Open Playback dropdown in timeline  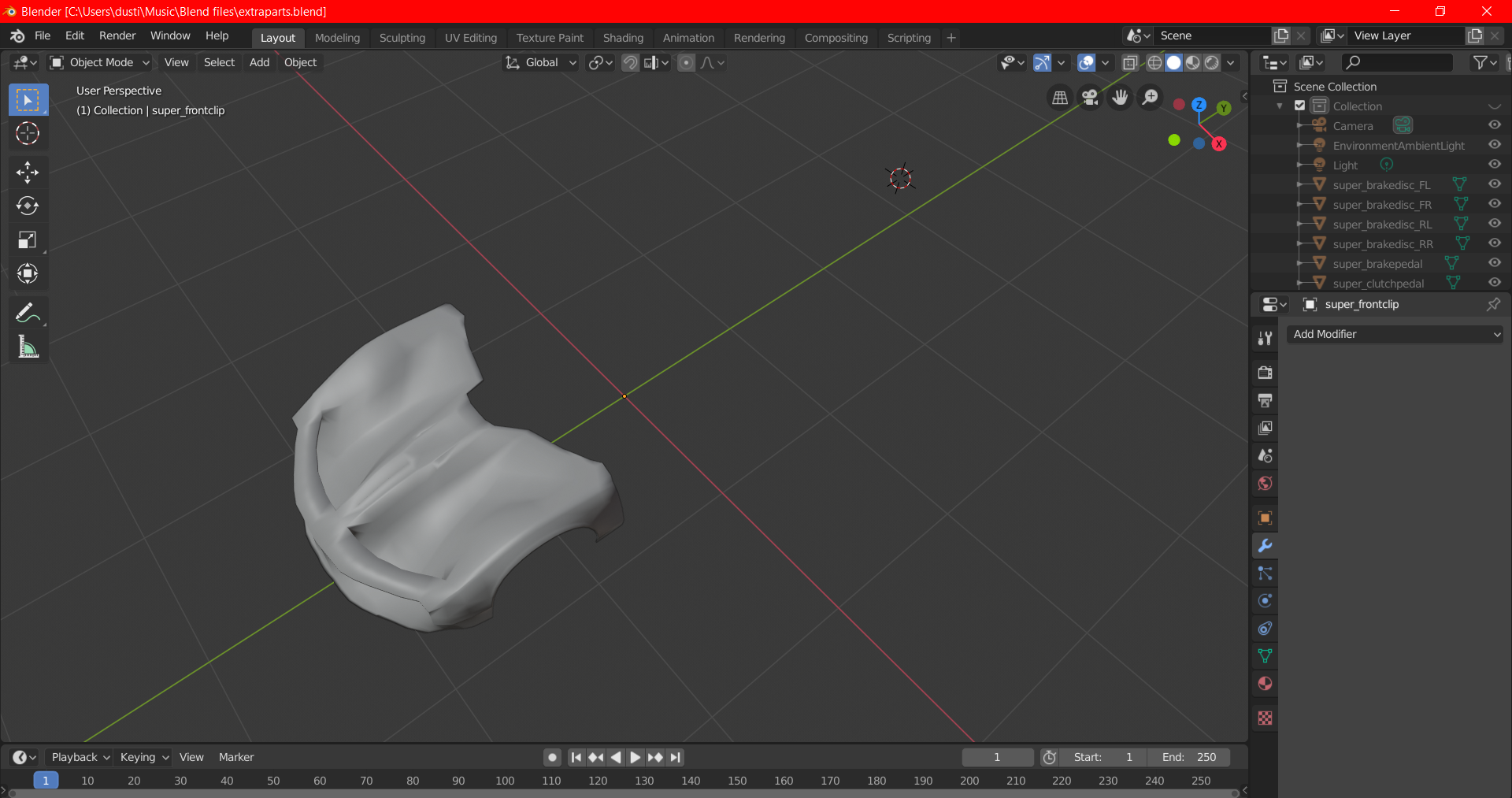pos(80,757)
